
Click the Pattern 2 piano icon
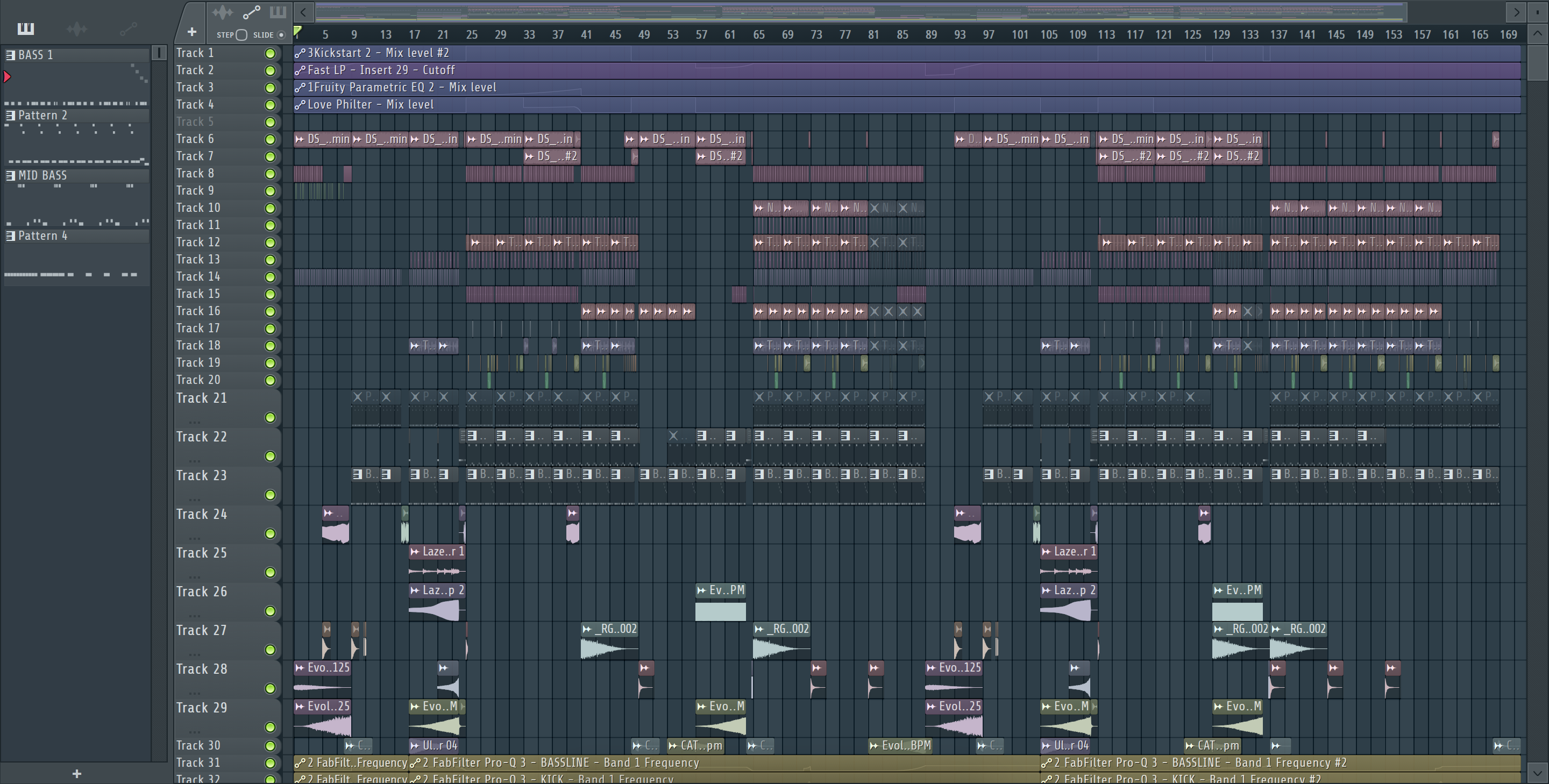click(x=10, y=116)
